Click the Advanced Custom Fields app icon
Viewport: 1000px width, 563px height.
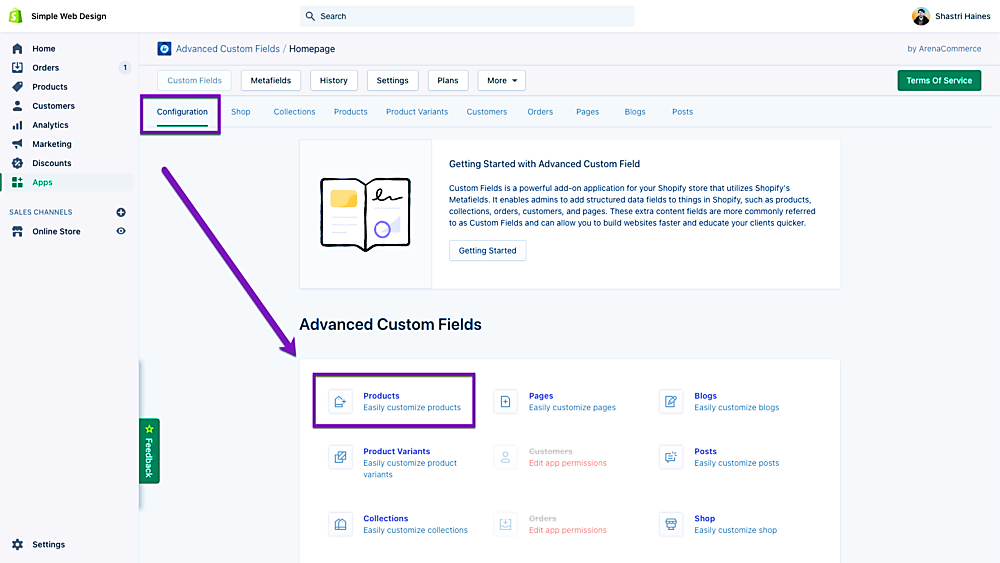click(165, 48)
